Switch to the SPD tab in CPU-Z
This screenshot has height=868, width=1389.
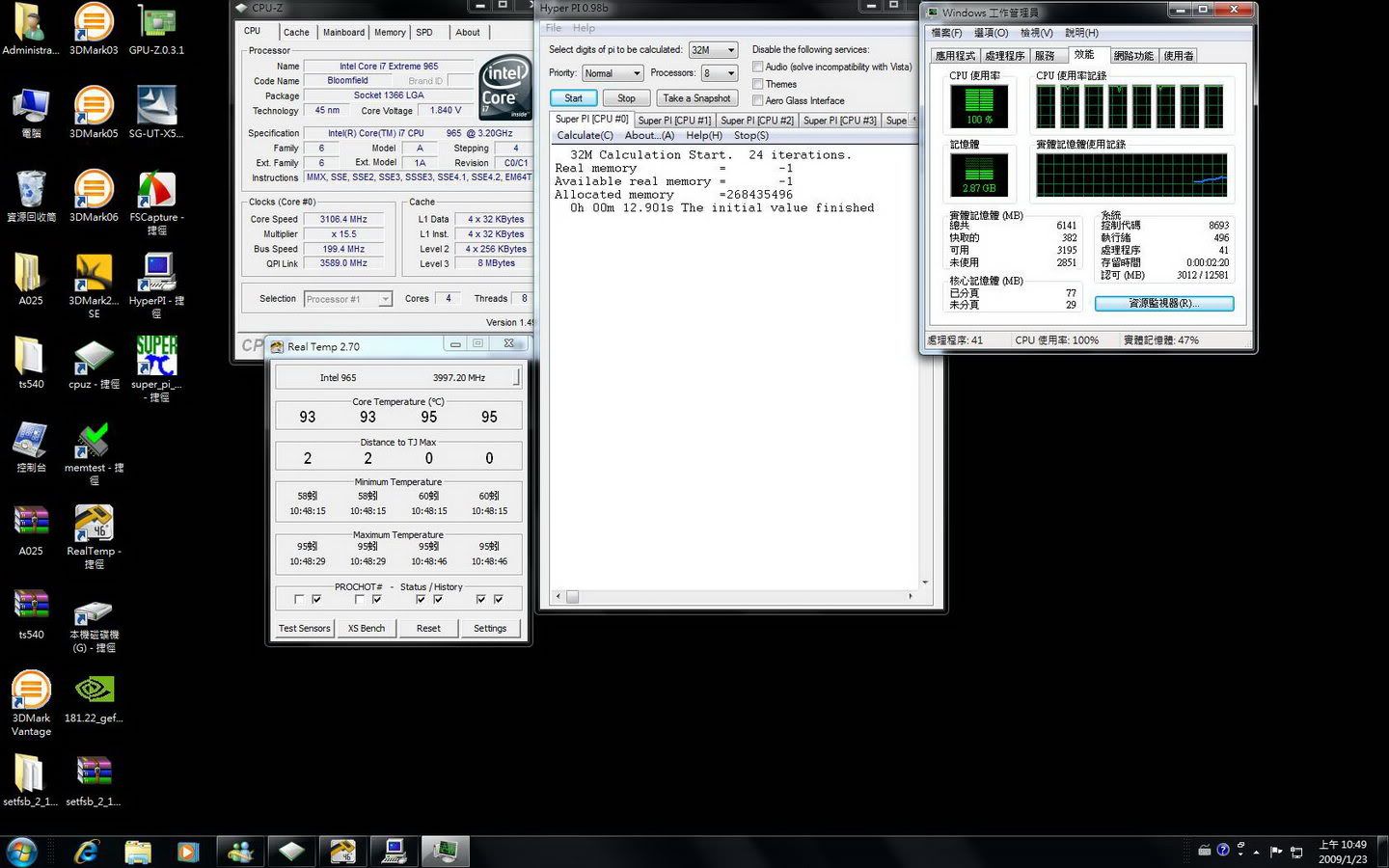424,32
